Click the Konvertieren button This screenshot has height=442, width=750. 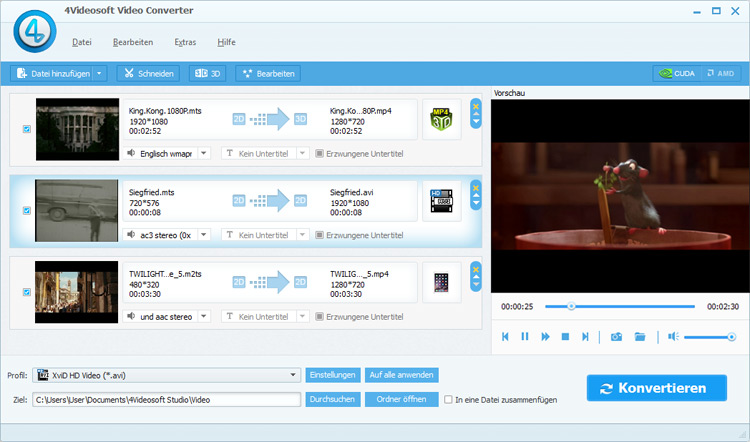pyautogui.click(x=659, y=388)
